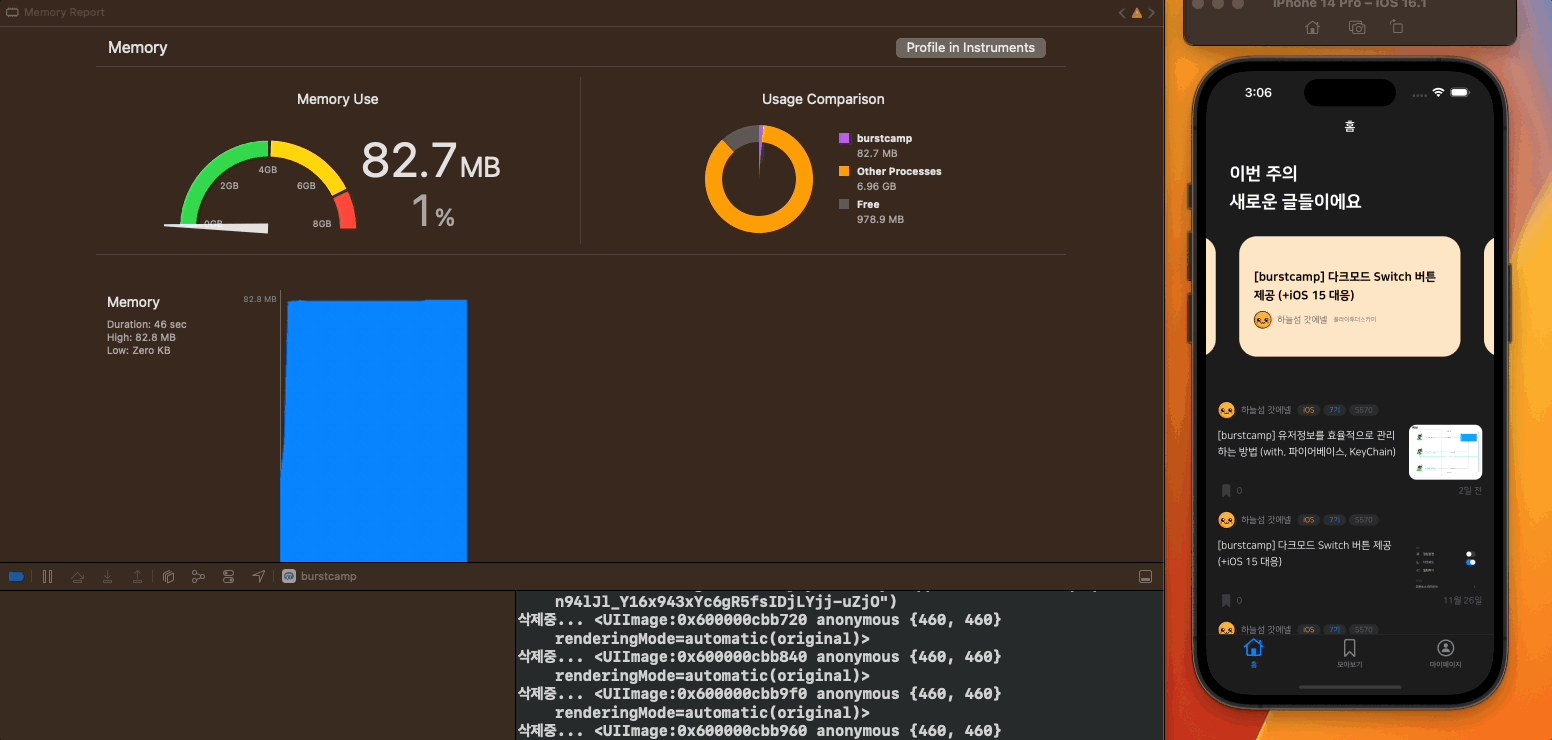This screenshot has height=740, width=1552.
Task: Click the Memory Report title icon
Action: (12, 13)
